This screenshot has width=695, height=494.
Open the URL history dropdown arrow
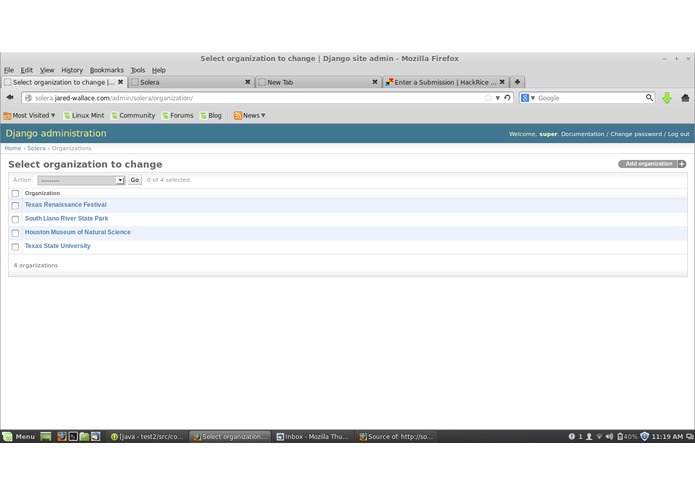[x=498, y=98]
